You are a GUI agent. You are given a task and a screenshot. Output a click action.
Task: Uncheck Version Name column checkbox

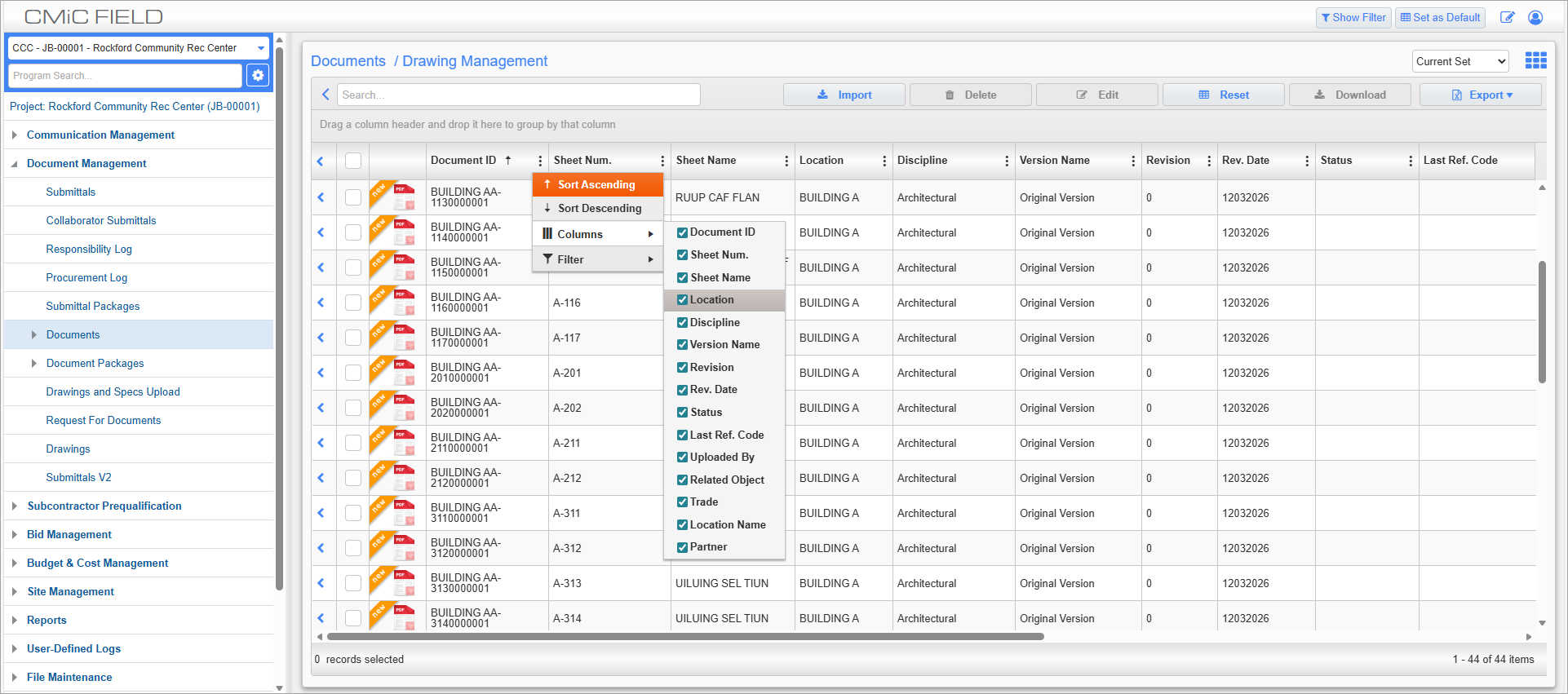pyautogui.click(x=683, y=345)
